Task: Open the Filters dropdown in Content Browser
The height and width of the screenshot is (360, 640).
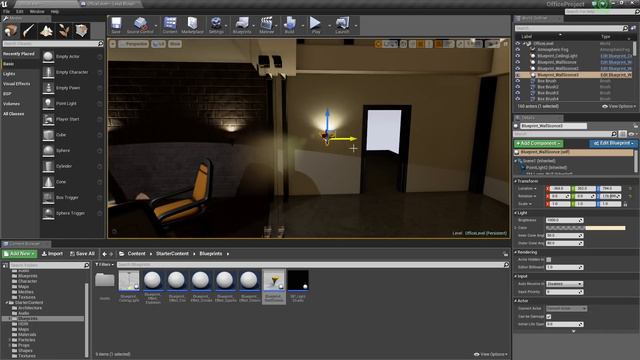Action: tap(104, 264)
